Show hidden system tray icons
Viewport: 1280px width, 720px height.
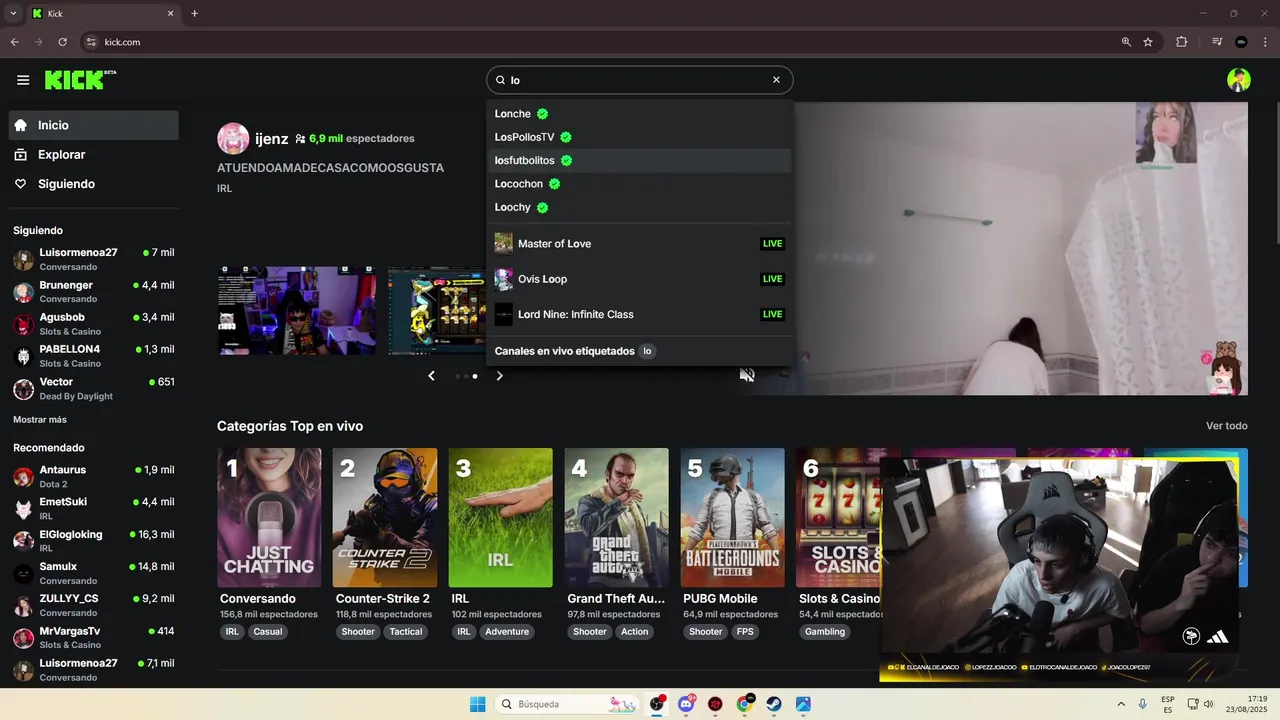1121,704
